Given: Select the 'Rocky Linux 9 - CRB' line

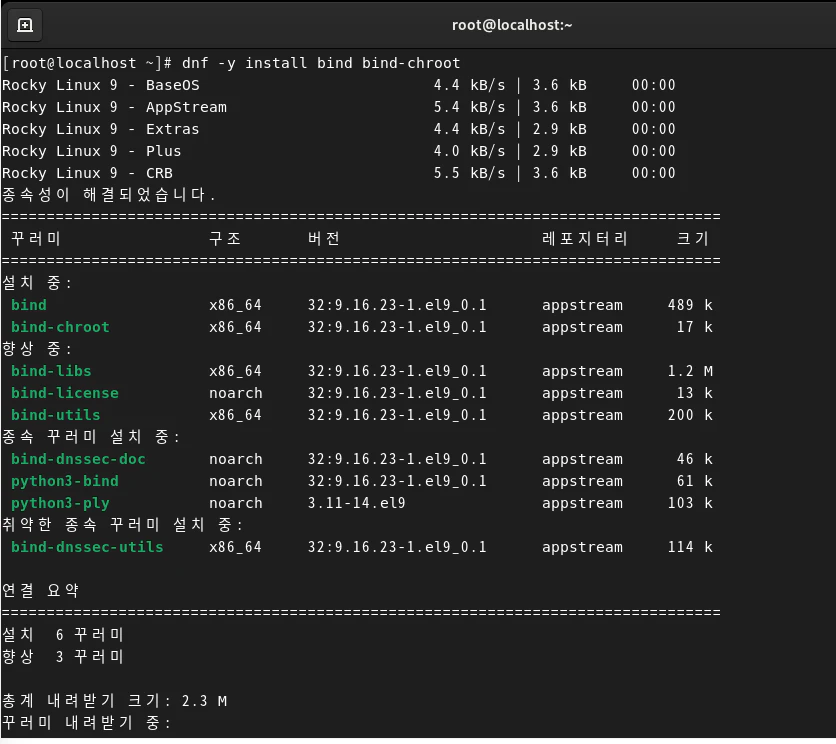Looking at the screenshot, I should coord(339,173).
